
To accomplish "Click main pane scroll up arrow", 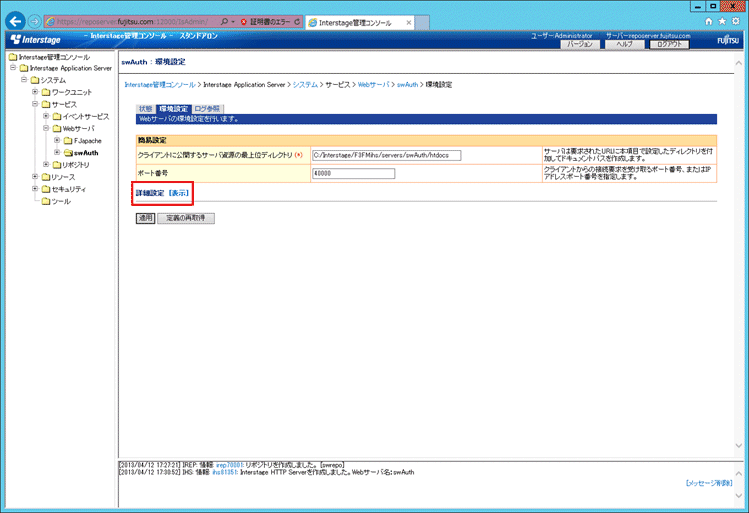I will 738,63.
